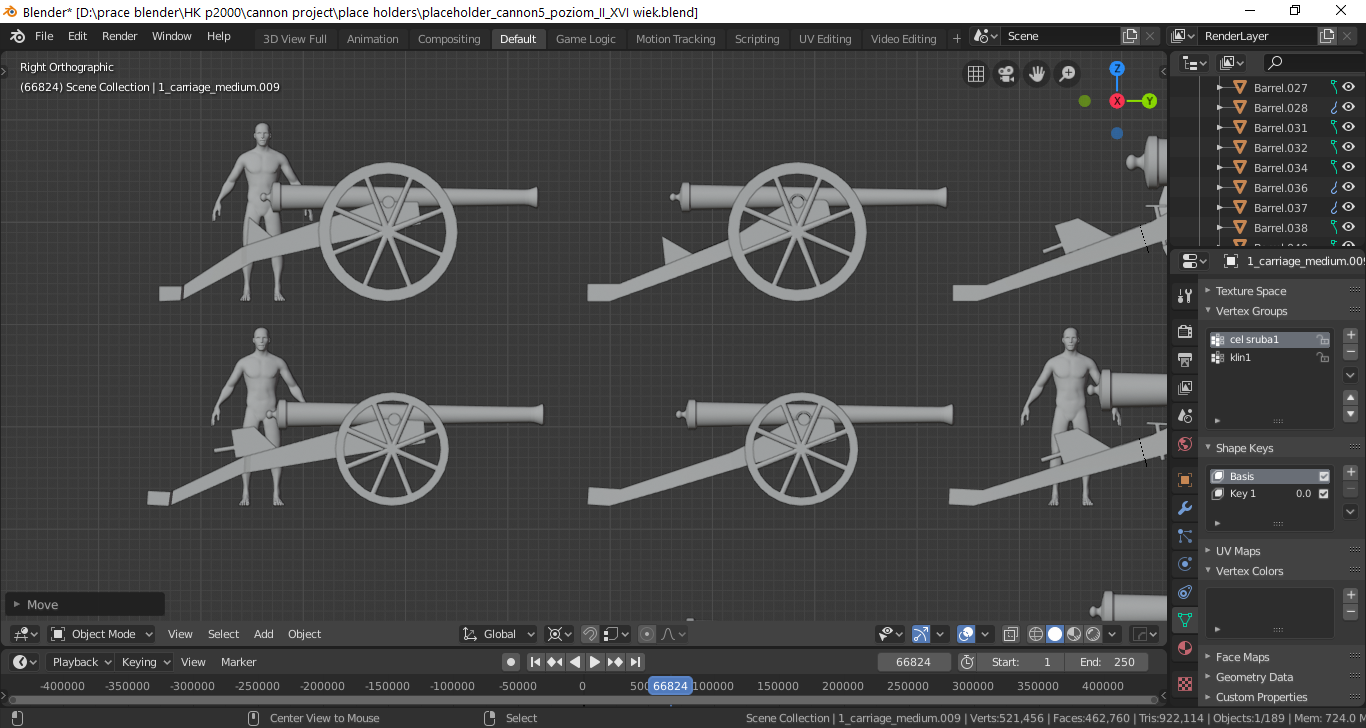Toggle the Key 1 shape key checkbox
The width and height of the screenshot is (1366, 728).
pyautogui.click(x=1324, y=494)
